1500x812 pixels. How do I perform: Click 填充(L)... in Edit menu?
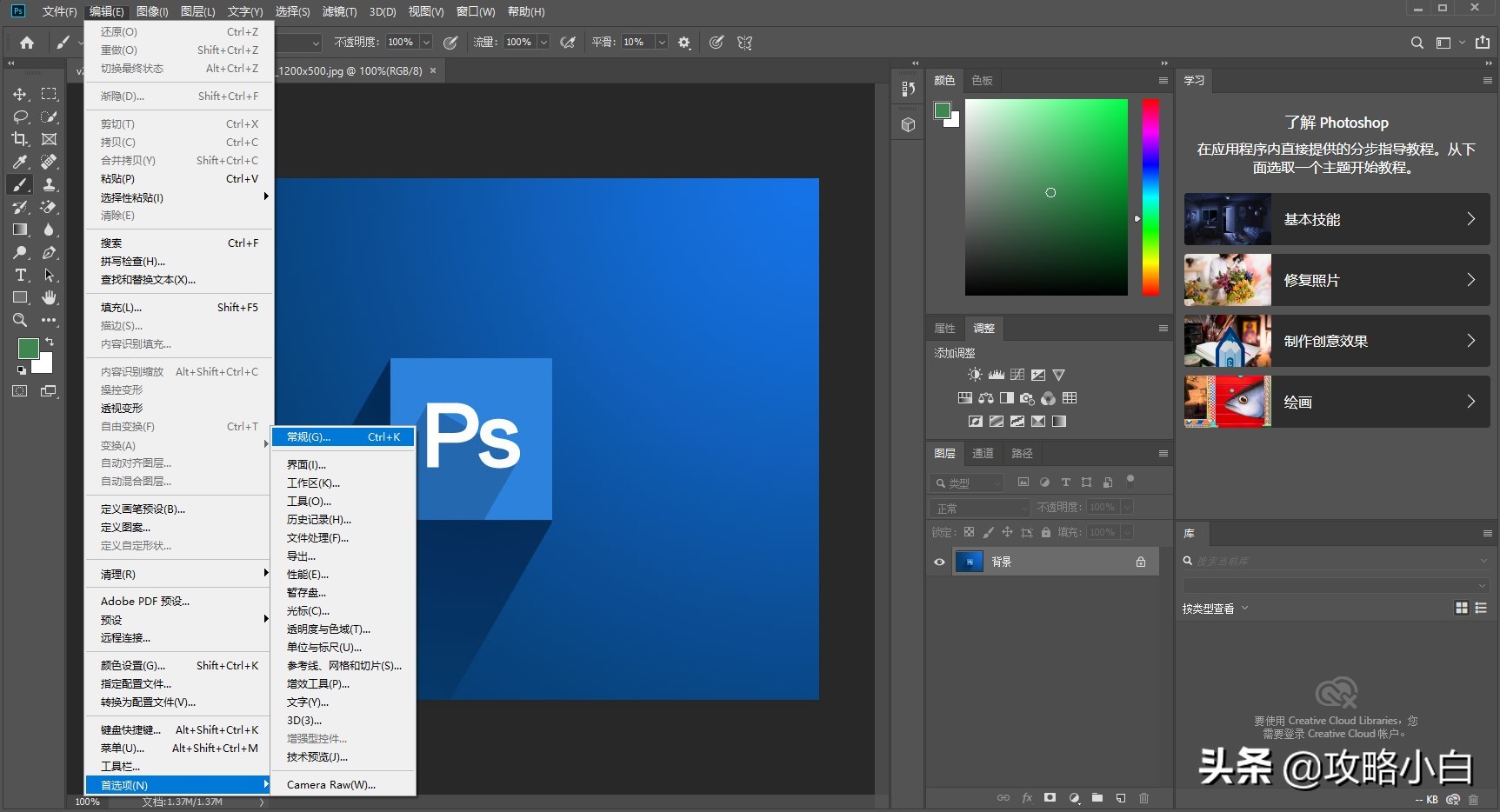(x=179, y=307)
